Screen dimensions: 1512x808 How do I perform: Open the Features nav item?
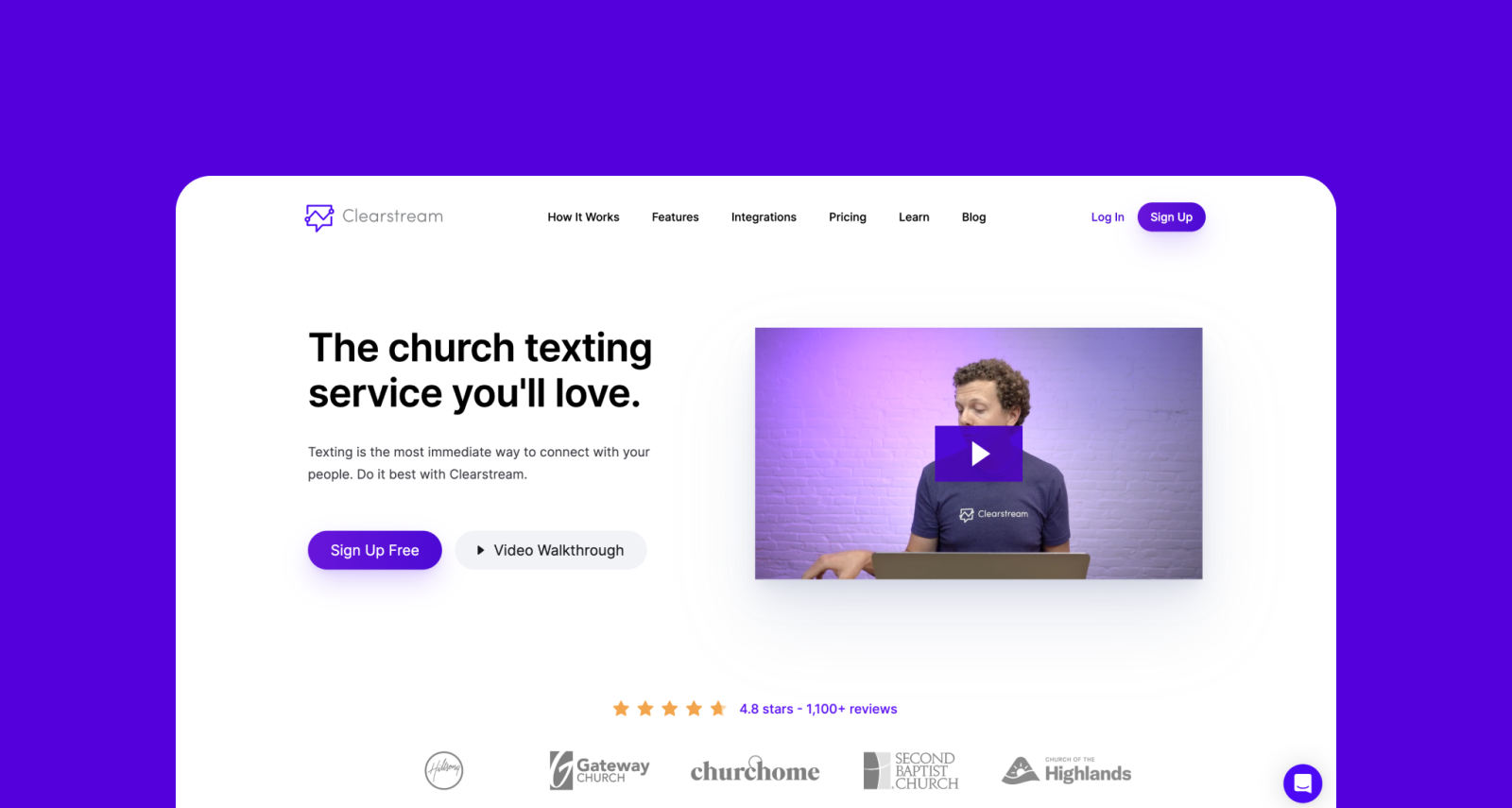(675, 217)
